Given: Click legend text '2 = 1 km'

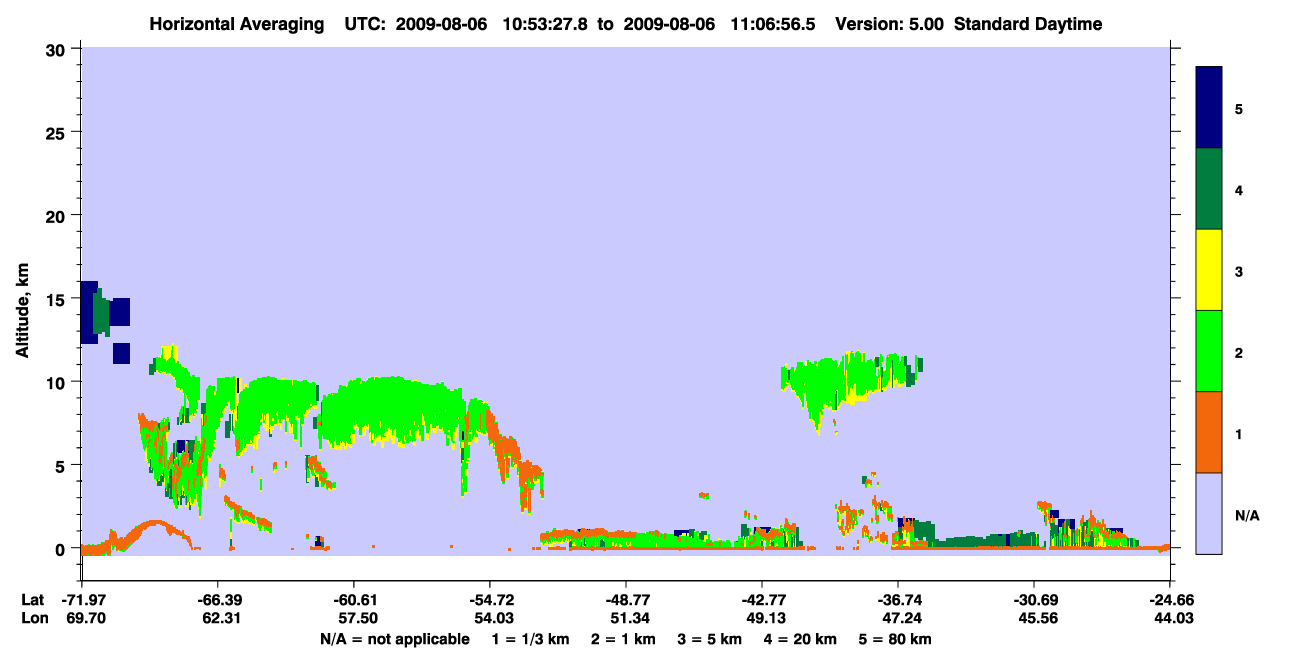Looking at the screenshot, I should point(622,639).
